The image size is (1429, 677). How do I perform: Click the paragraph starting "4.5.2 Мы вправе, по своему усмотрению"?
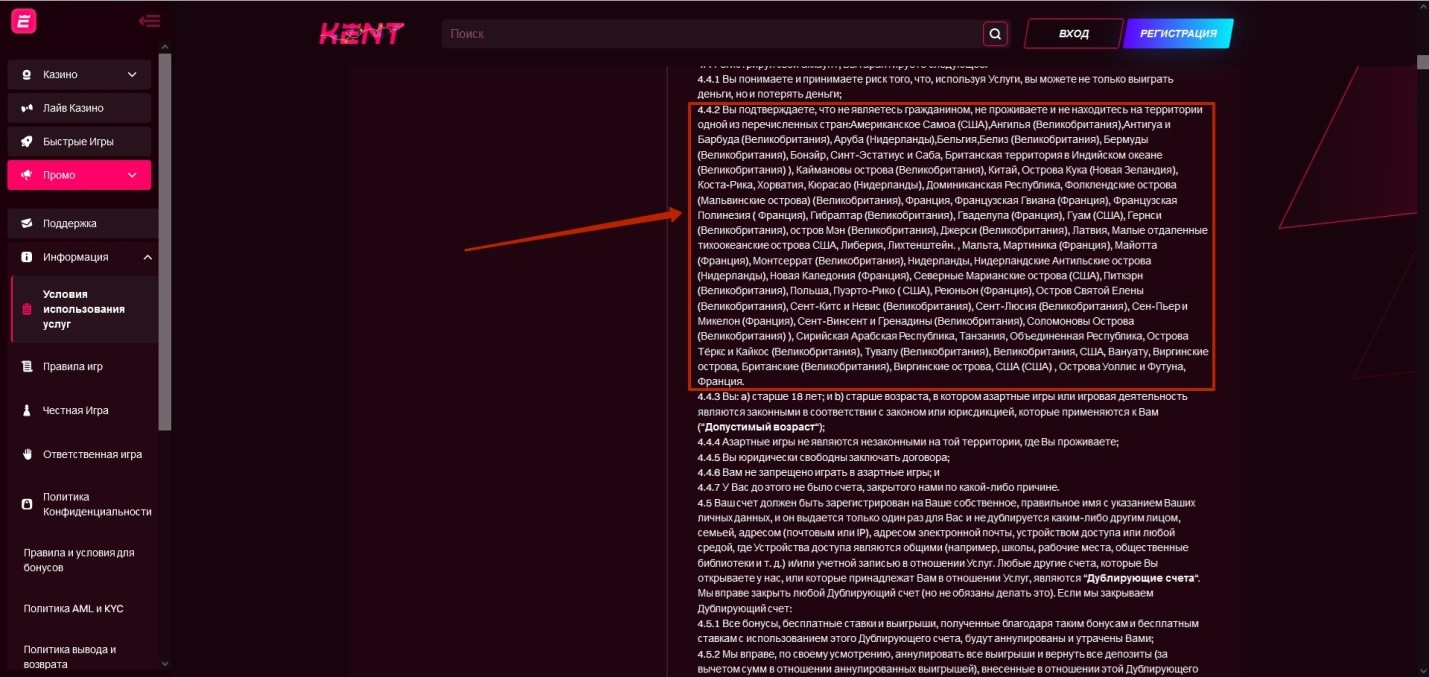(x=947, y=661)
